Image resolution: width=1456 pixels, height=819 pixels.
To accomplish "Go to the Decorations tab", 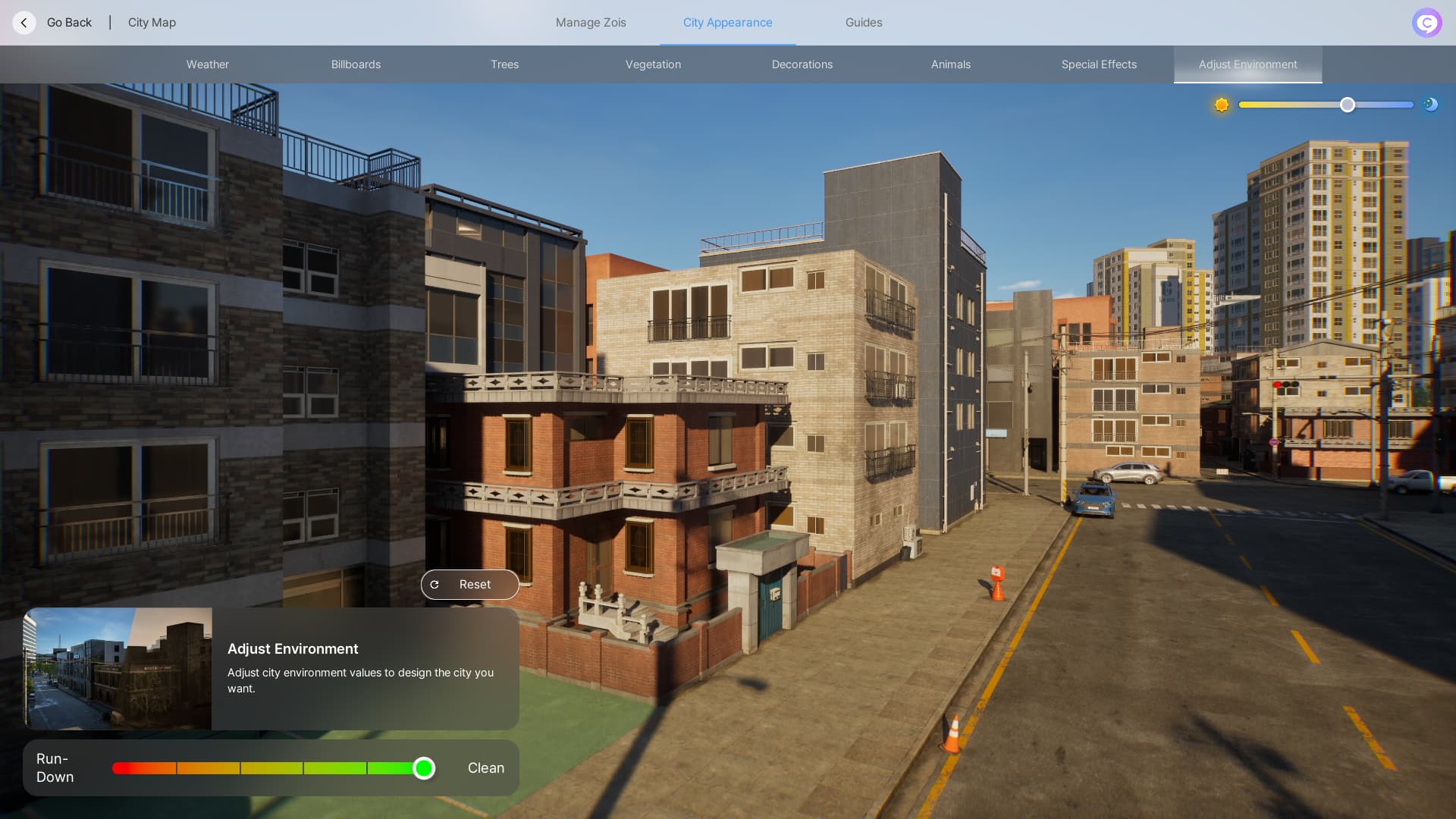I will tap(802, 64).
